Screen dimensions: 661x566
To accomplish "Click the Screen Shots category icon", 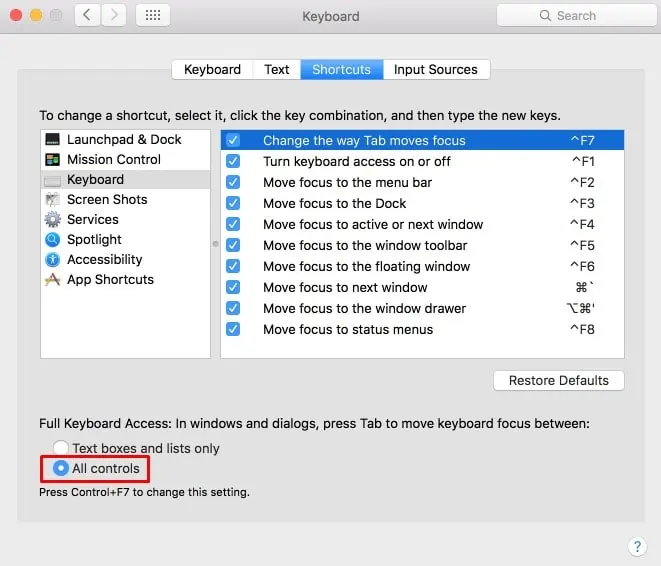I will (53, 200).
